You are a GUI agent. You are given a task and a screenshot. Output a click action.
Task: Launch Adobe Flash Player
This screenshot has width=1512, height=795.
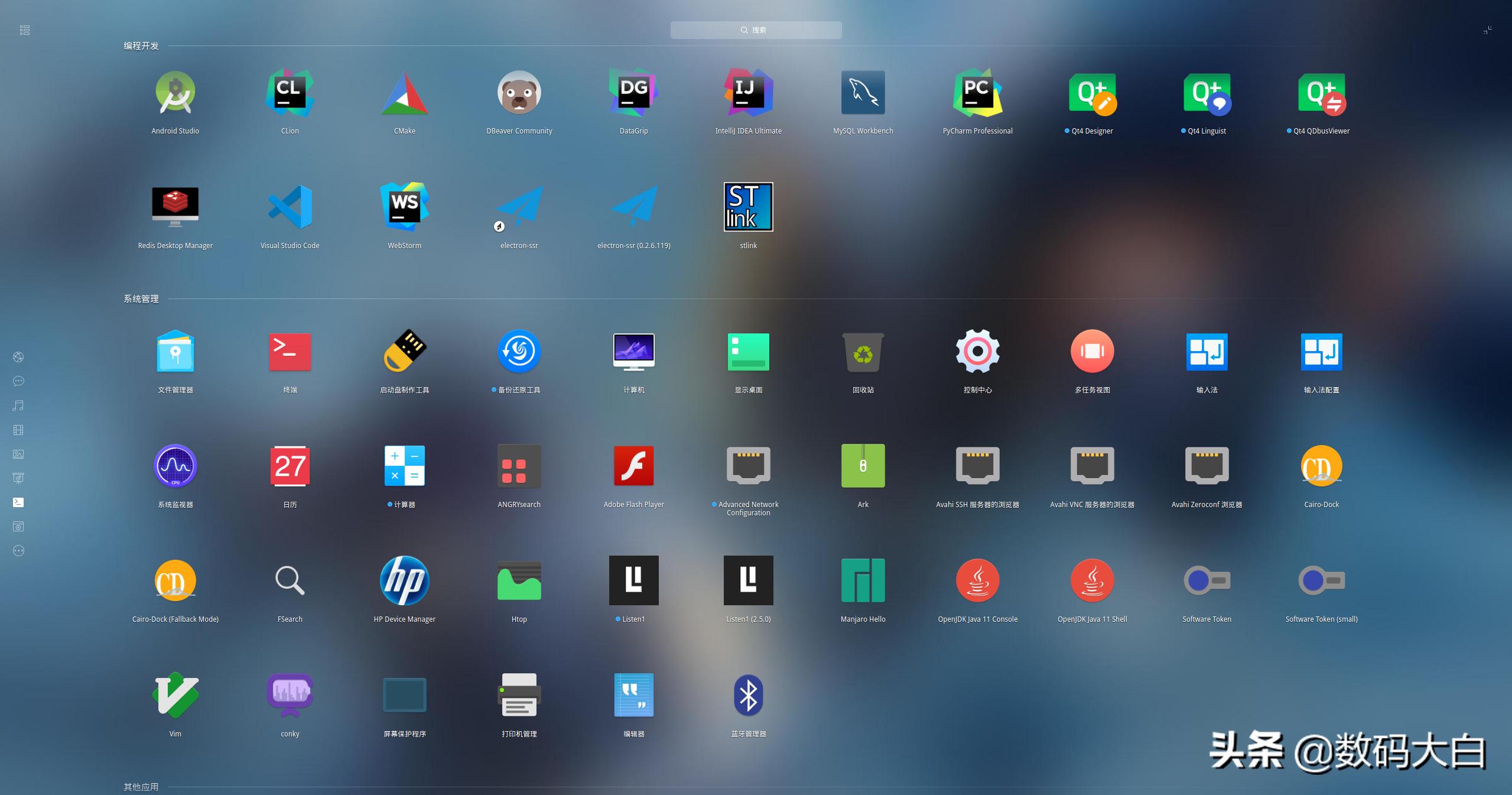(633, 466)
